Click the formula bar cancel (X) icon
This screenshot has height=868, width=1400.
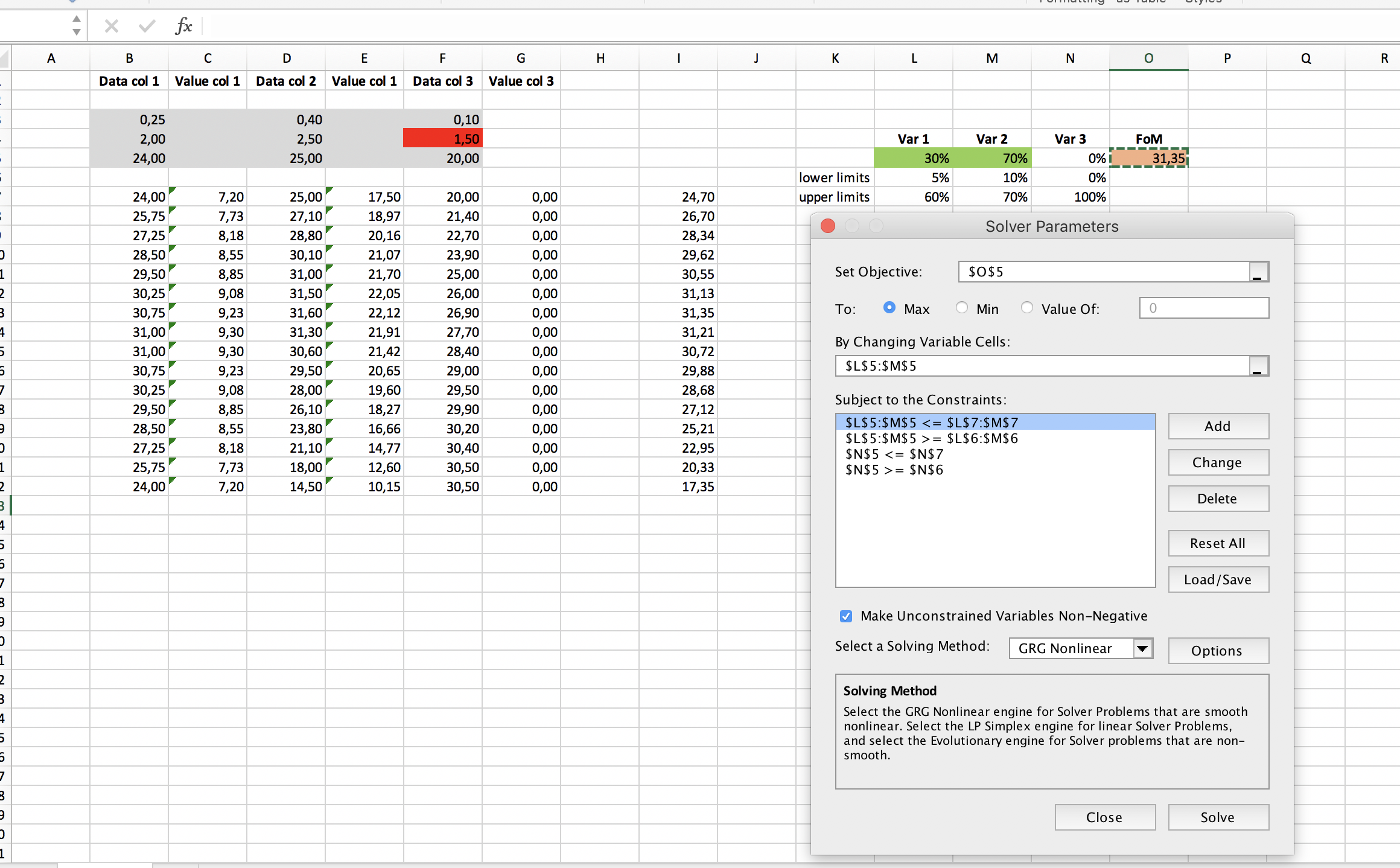point(111,26)
